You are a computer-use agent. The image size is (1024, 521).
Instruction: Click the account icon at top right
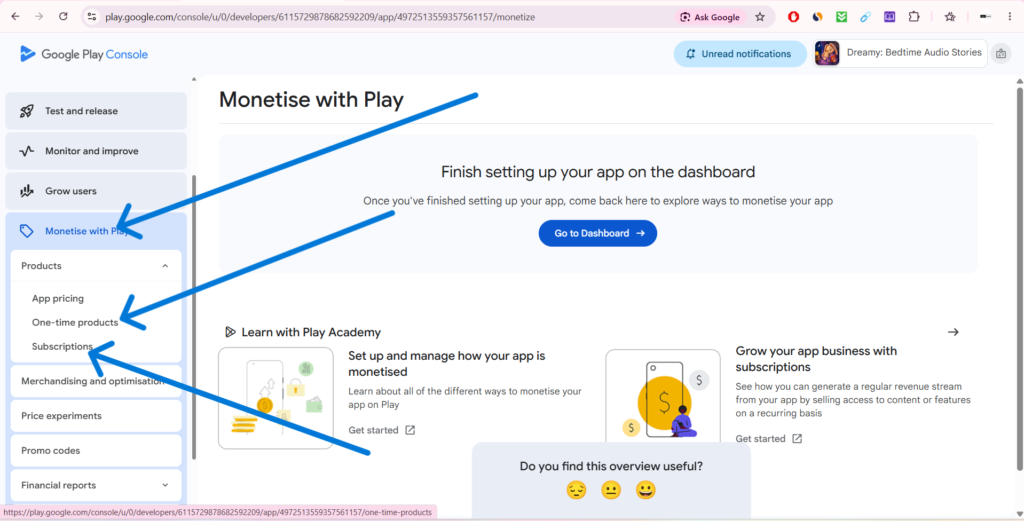pos(1000,54)
